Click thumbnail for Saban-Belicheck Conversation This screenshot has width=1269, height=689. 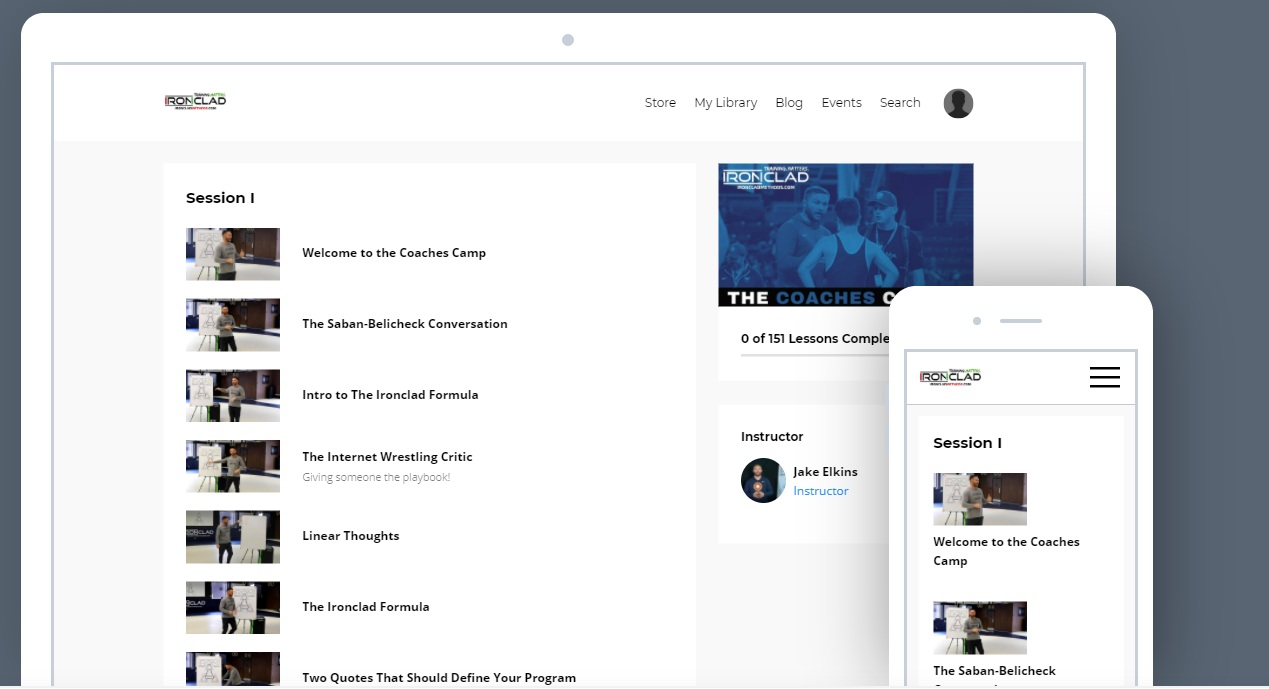233,325
